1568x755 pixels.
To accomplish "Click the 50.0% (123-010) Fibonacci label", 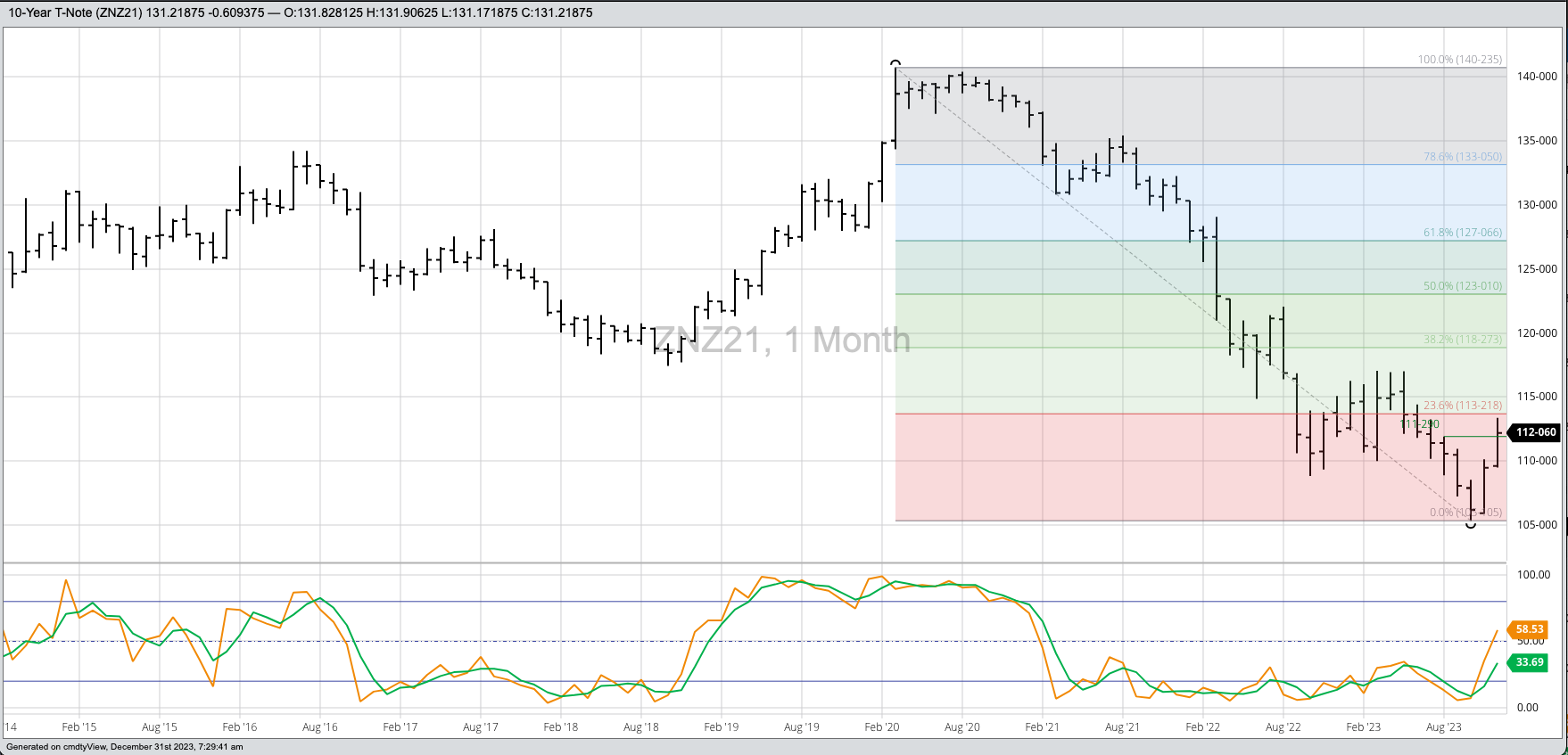I will (1462, 286).
